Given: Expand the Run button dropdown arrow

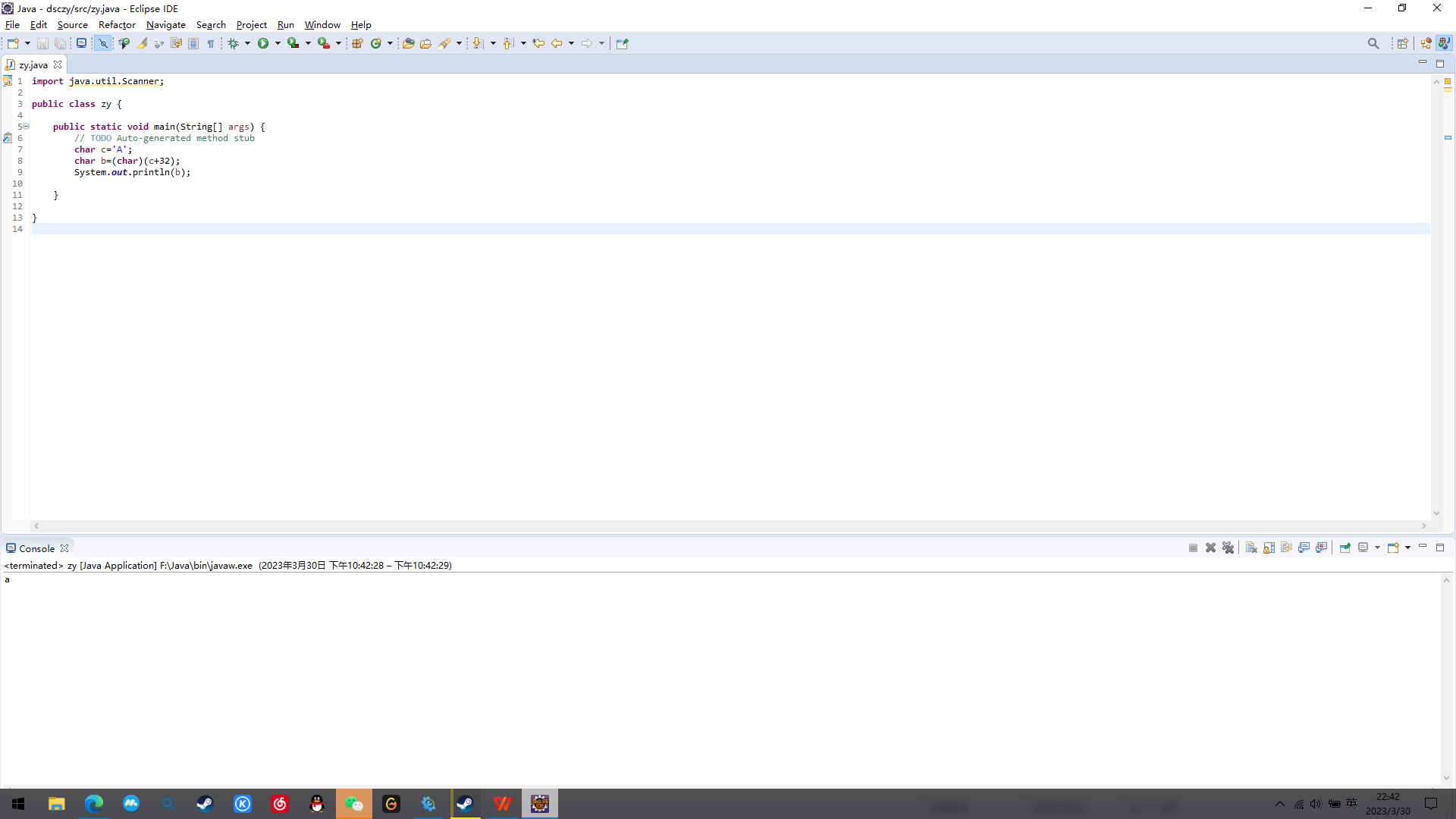Looking at the screenshot, I should pos(278,43).
